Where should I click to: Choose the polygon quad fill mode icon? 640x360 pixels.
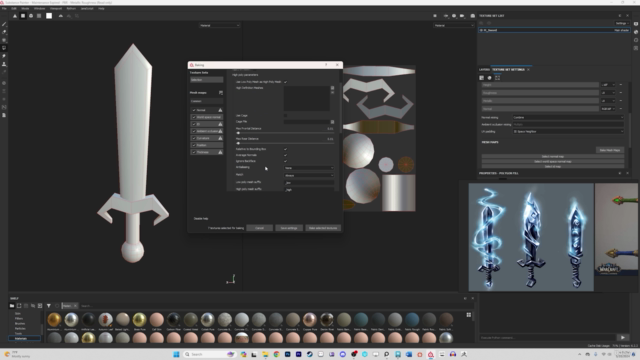pos(23,16)
